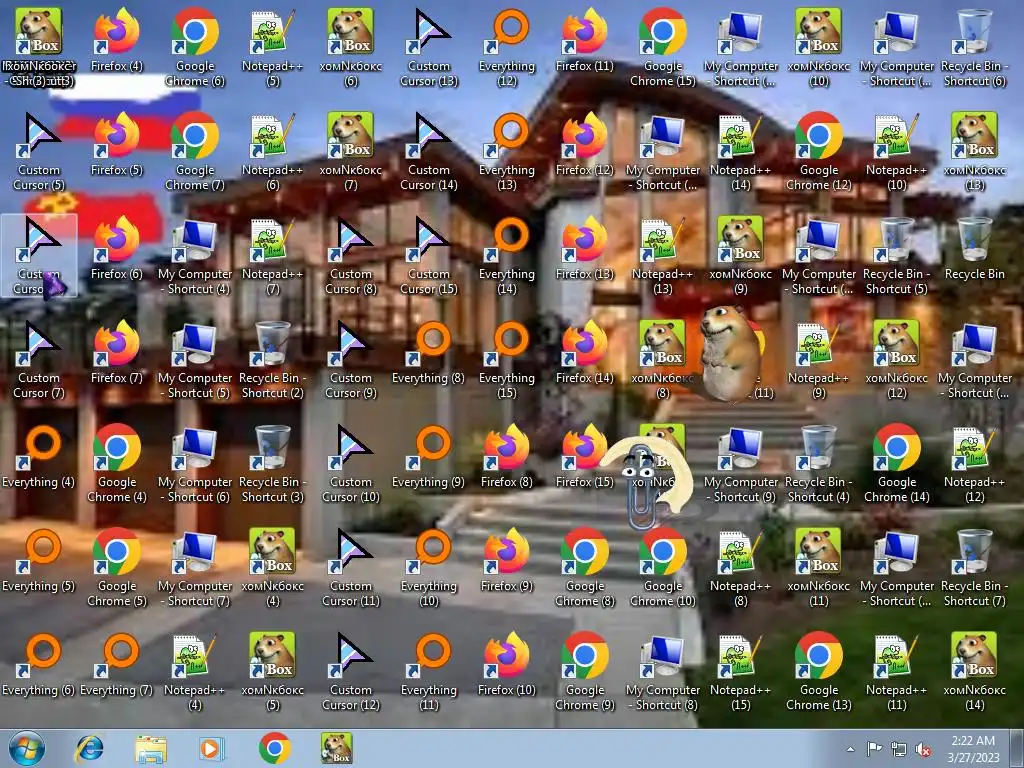Select the Custom Cursor (7) icon
Viewport: 1024px width, 768px height.
pyautogui.click(x=39, y=359)
